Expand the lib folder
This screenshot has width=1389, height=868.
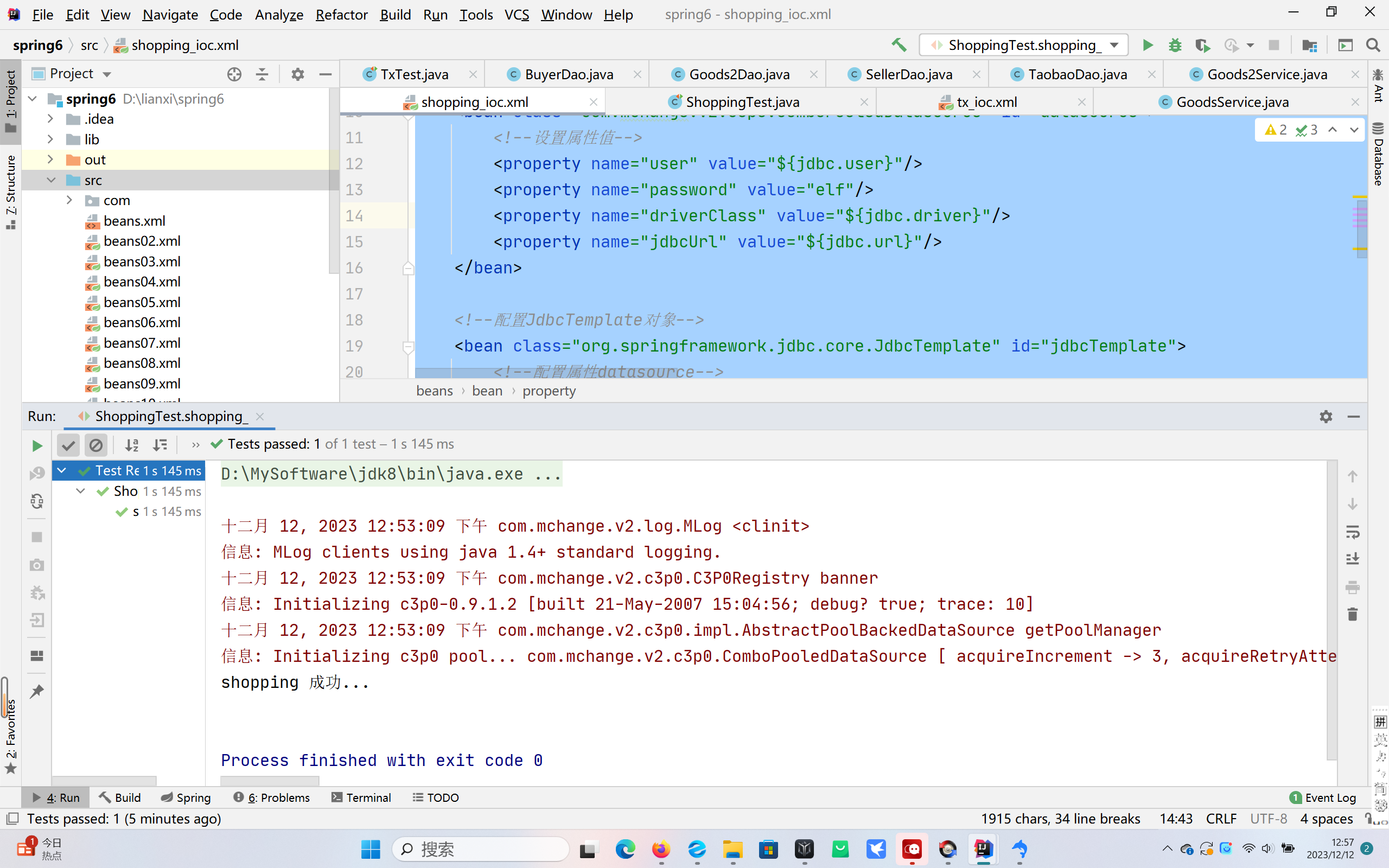tap(50, 139)
